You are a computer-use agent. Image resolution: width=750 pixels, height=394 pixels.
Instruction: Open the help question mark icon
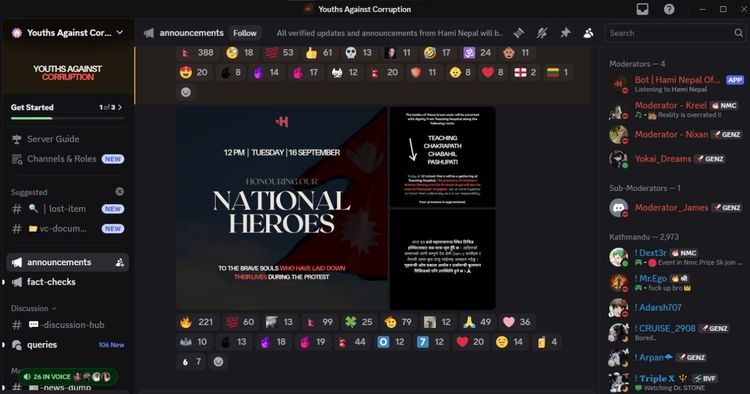click(669, 9)
